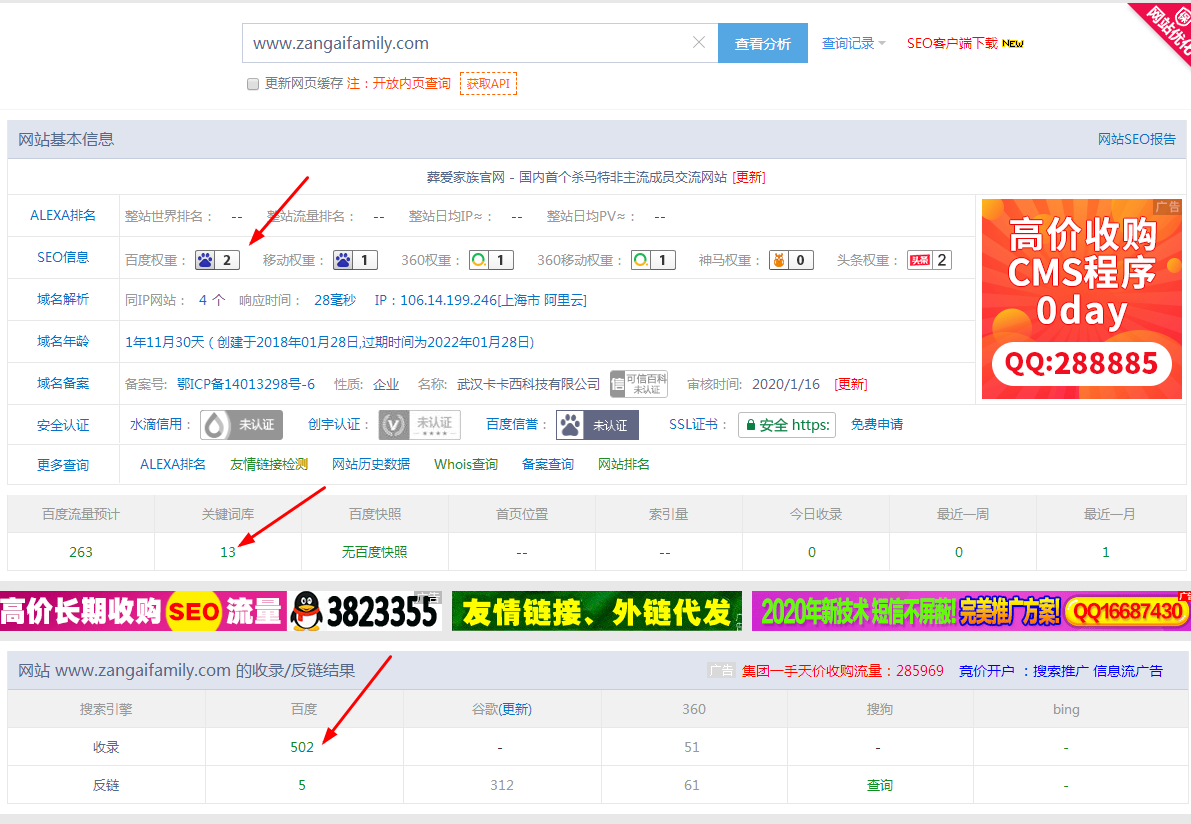Screen dimensions: 1191x824
Task: Click the IP address 106.14.199.246 link
Action: click(x=481, y=300)
